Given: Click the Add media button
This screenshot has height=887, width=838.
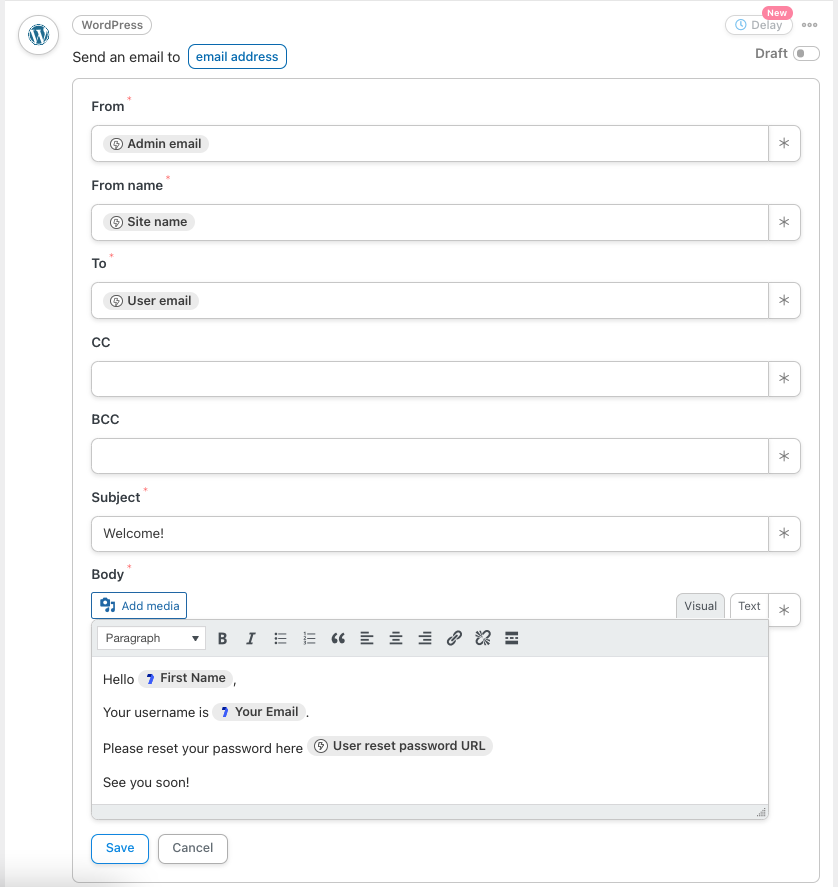Looking at the screenshot, I should 139,606.
